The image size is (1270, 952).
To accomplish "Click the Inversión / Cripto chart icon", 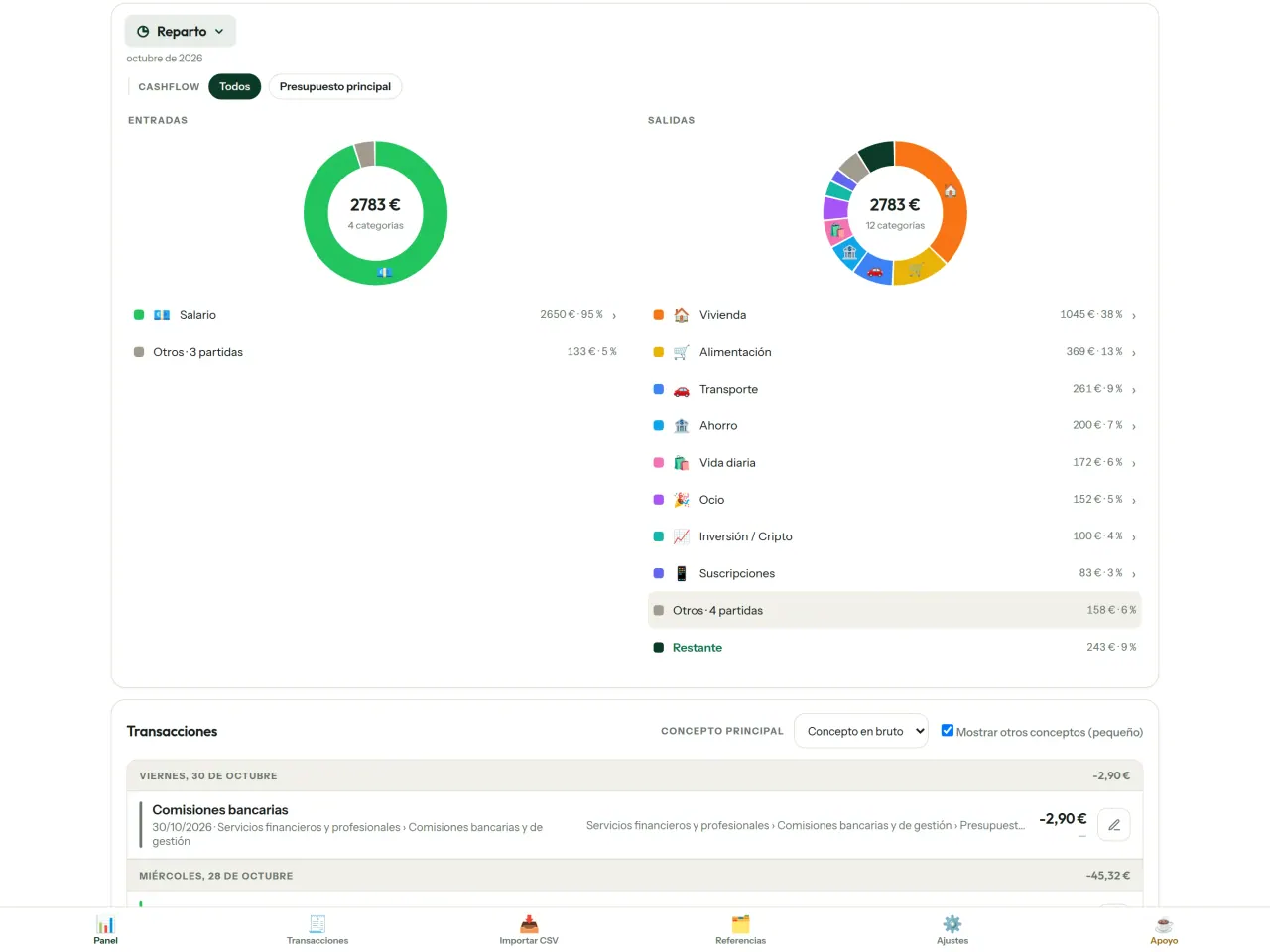I will point(682,536).
